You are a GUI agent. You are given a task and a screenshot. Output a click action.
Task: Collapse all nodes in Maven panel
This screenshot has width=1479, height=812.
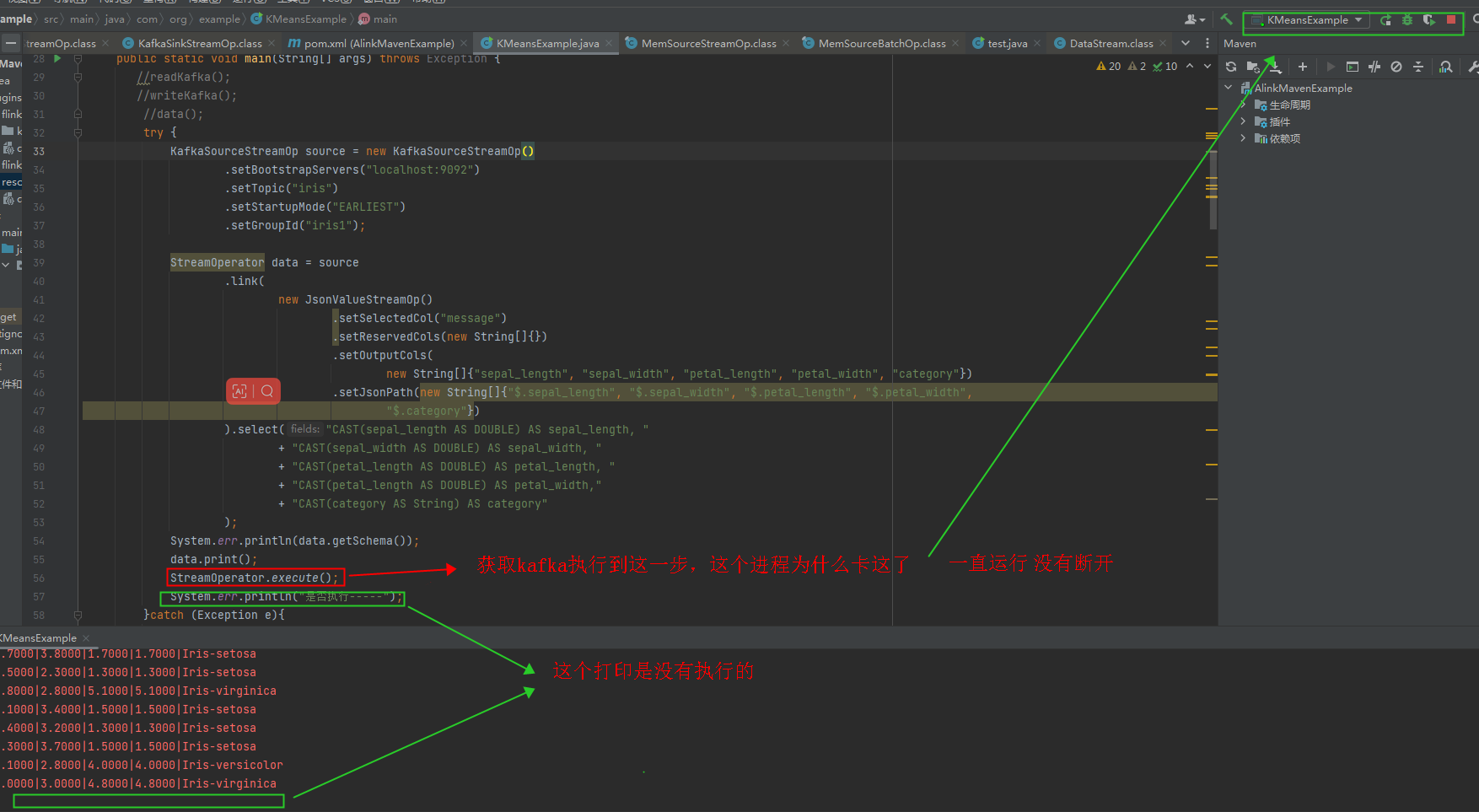1418,67
